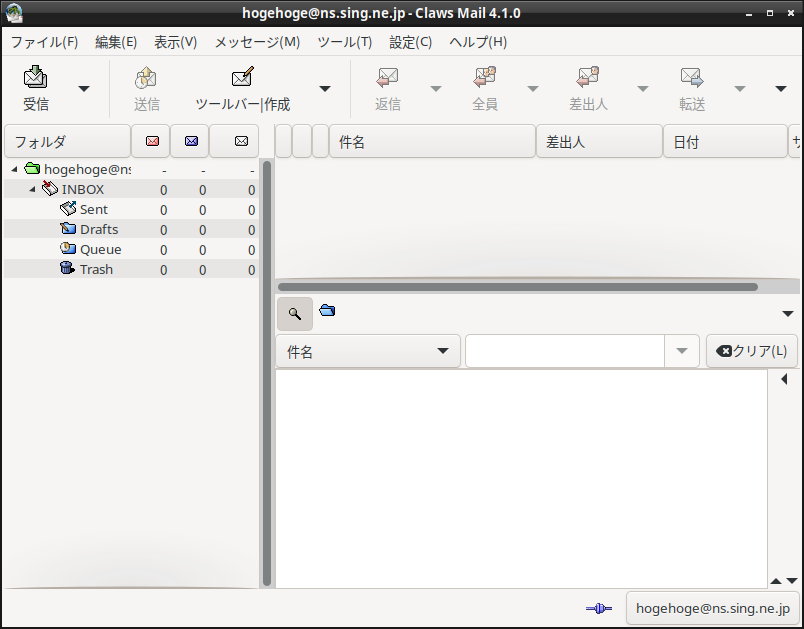804x629 pixels.
Task: Open the search history dropdown arrow
Action: pyautogui.click(x=682, y=351)
